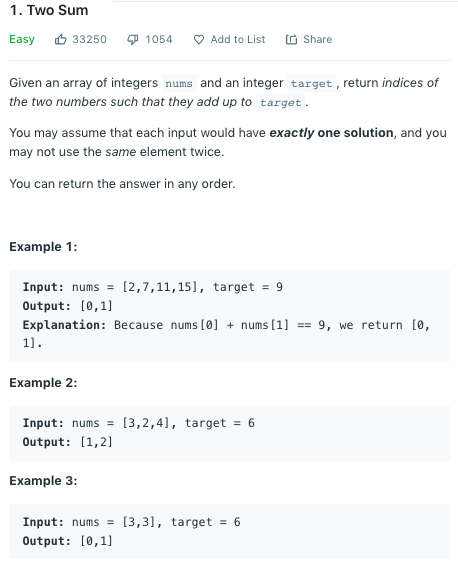Click the inline code word nums

pyautogui.click(x=179, y=83)
